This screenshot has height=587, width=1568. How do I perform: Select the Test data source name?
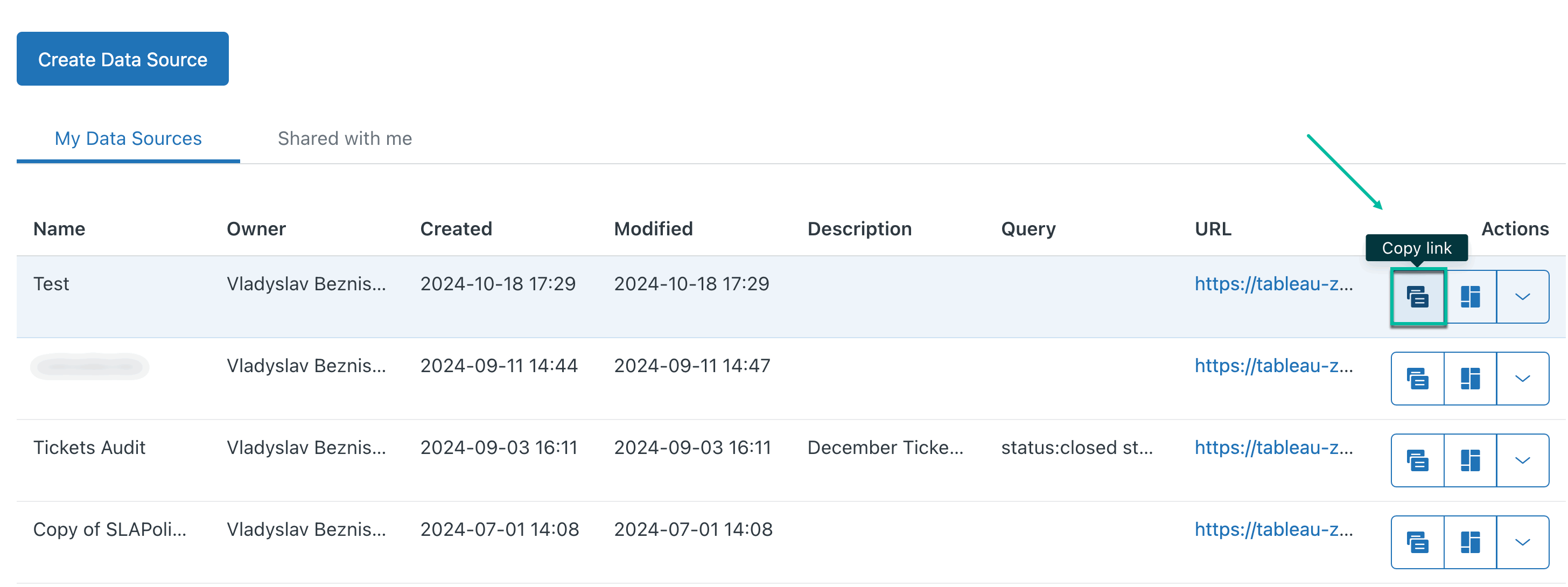51,284
